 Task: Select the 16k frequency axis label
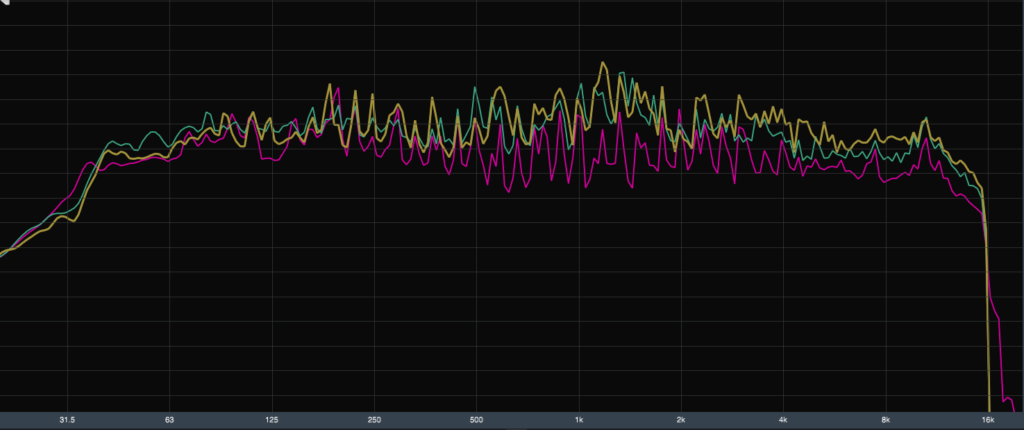click(x=988, y=420)
